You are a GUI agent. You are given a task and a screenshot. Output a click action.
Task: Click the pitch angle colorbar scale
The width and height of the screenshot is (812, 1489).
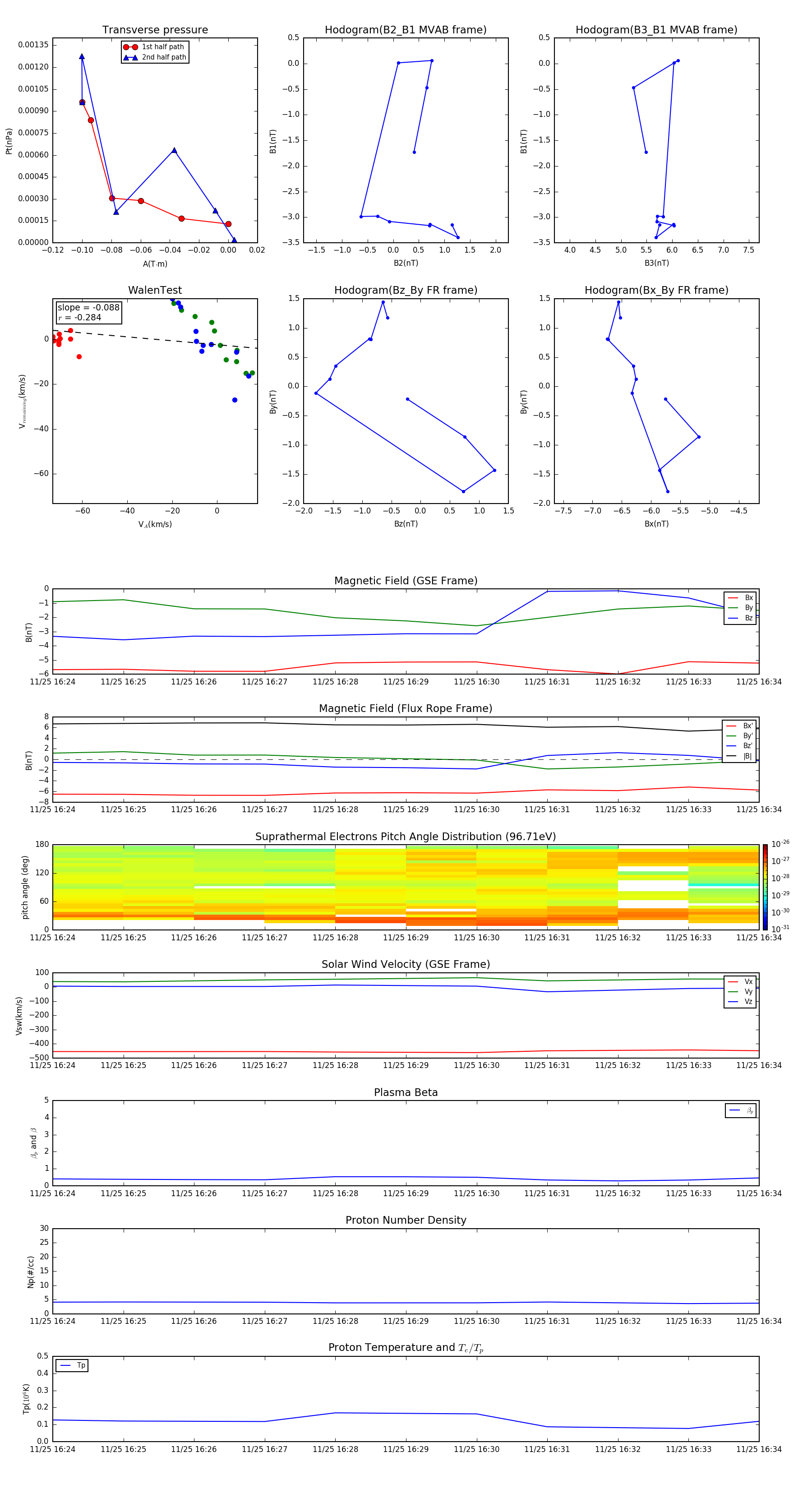coord(765,887)
